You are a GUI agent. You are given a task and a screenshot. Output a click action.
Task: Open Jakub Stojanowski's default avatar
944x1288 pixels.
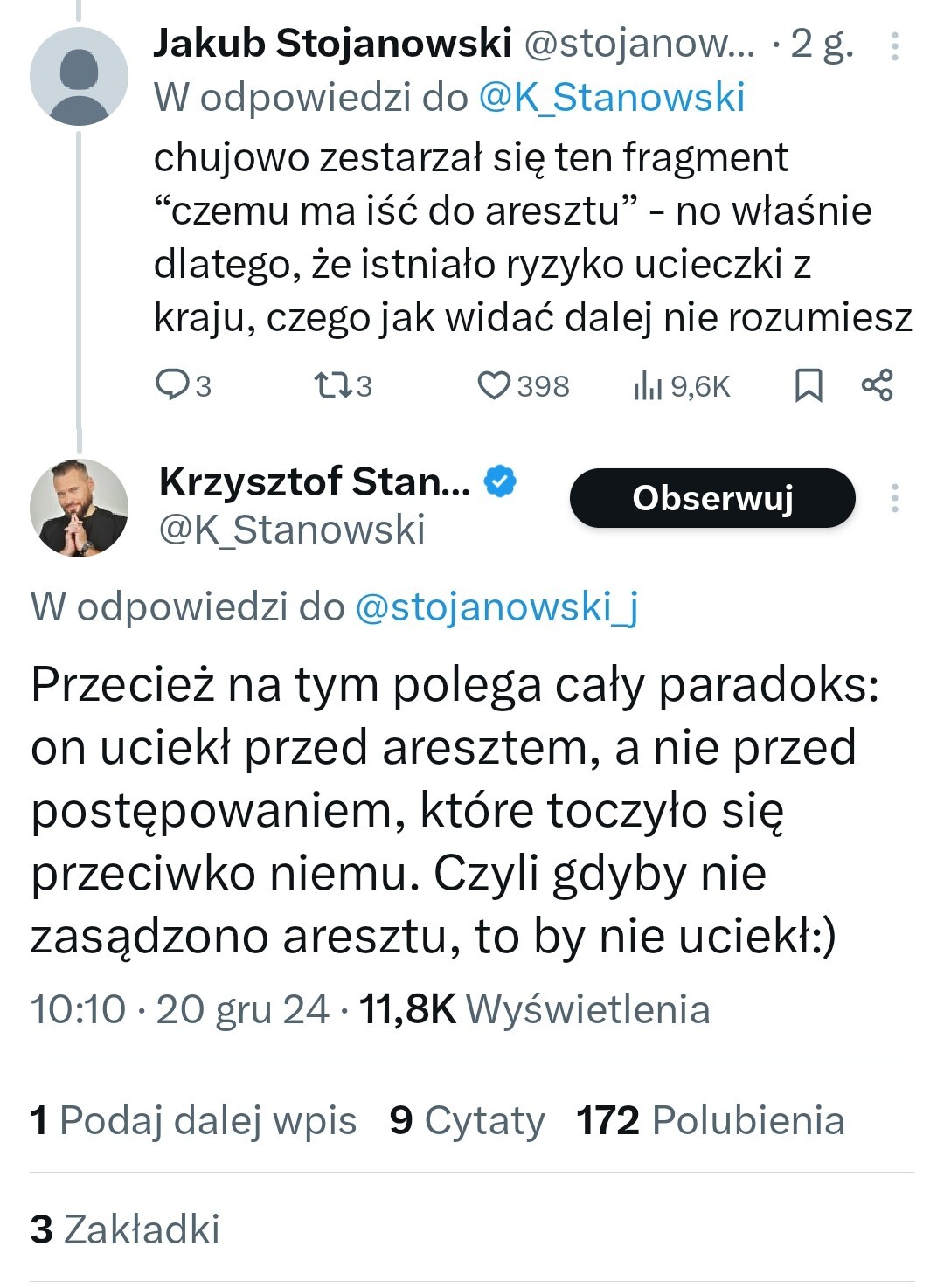(79, 77)
